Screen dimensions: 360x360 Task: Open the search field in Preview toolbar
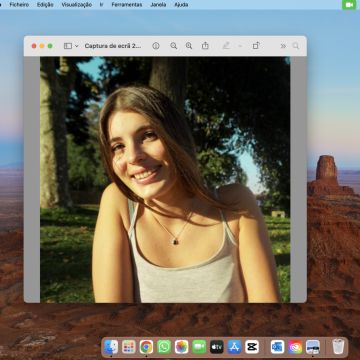296,46
